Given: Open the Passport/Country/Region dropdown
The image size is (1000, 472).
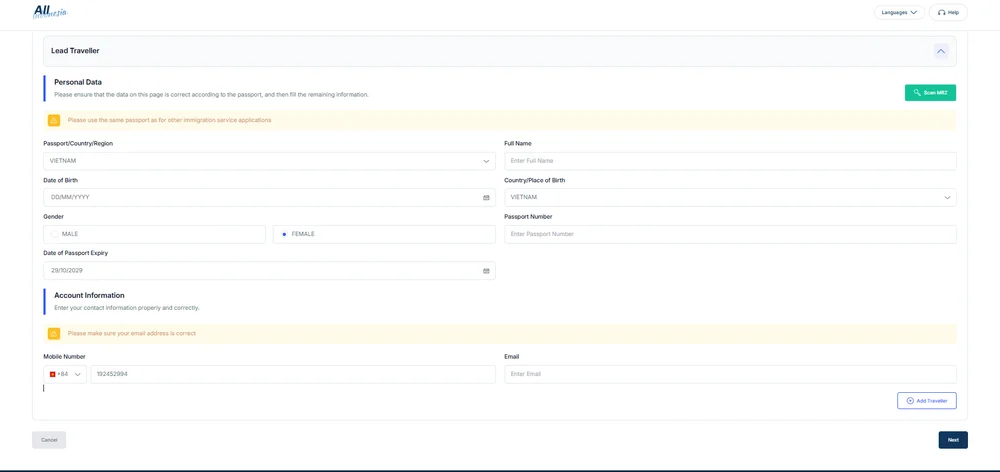Looking at the screenshot, I should (269, 161).
